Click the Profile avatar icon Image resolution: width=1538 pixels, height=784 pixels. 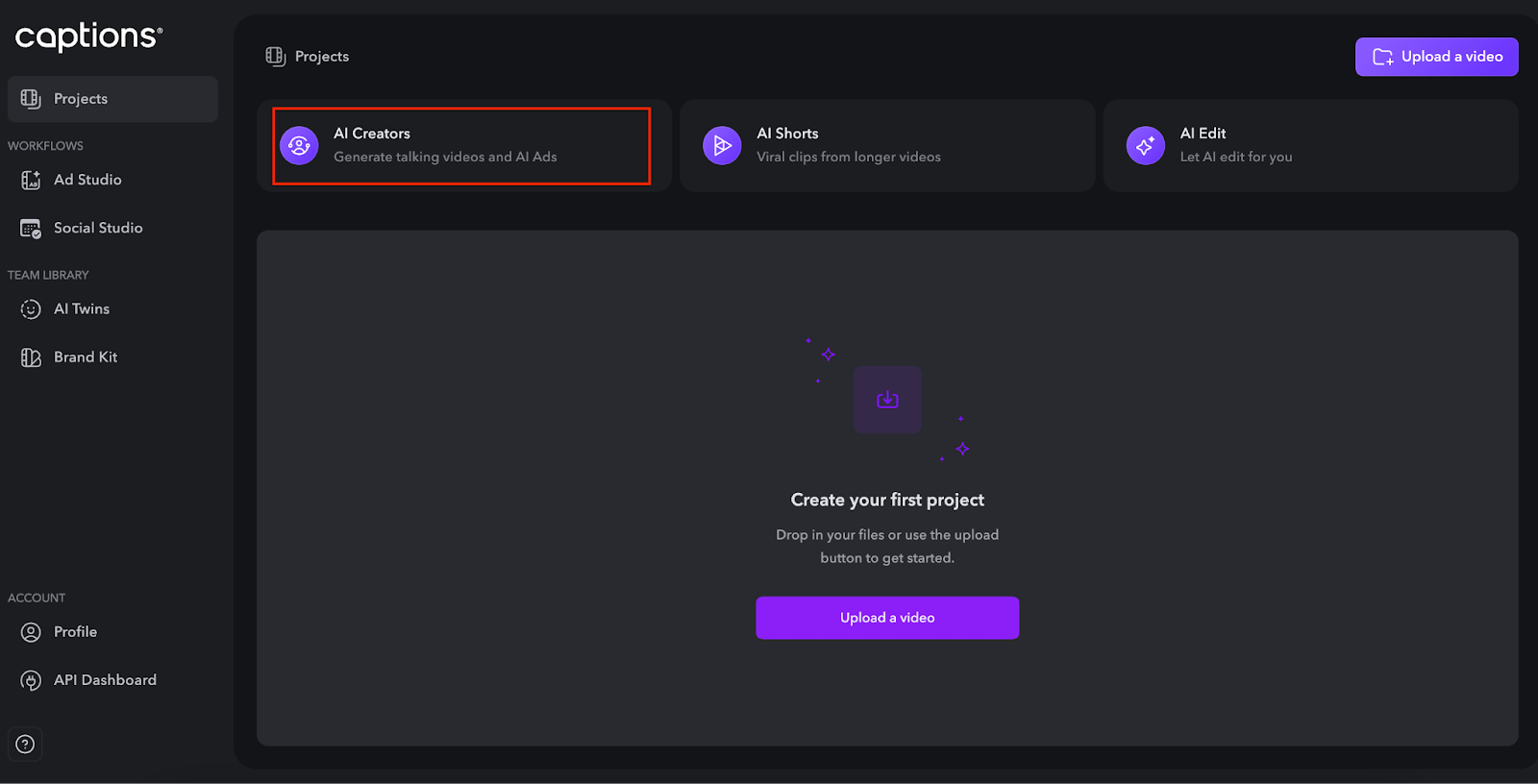tap(31, 631)
